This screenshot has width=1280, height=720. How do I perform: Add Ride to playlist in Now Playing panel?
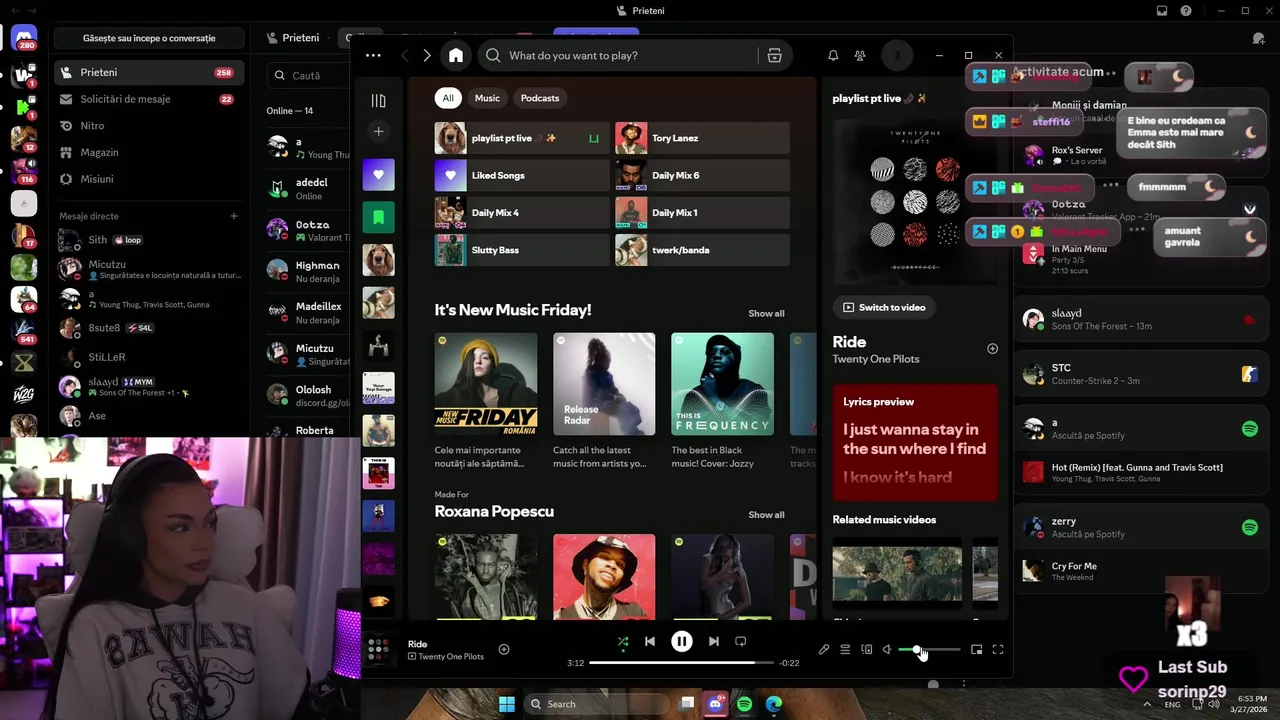pyautogui.click(x=992, y=348)
